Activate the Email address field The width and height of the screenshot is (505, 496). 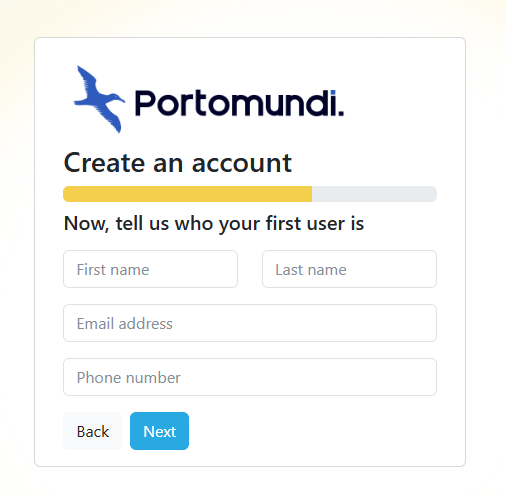coord(250,323)
